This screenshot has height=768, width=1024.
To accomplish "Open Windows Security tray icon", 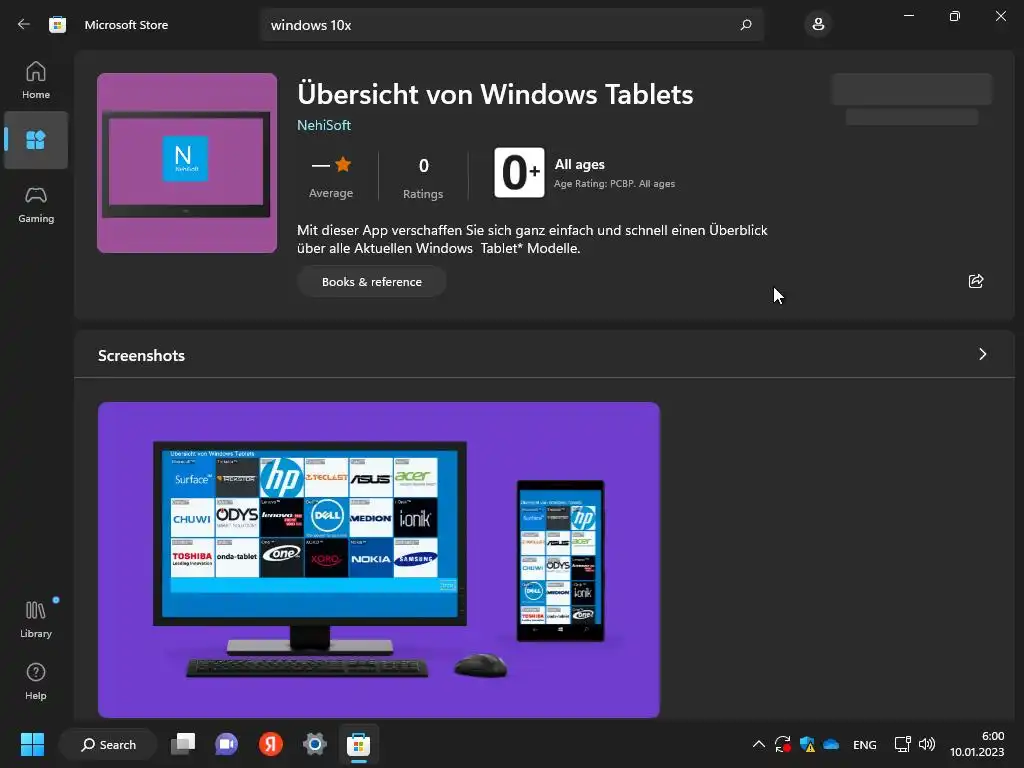I will point(807,744).
